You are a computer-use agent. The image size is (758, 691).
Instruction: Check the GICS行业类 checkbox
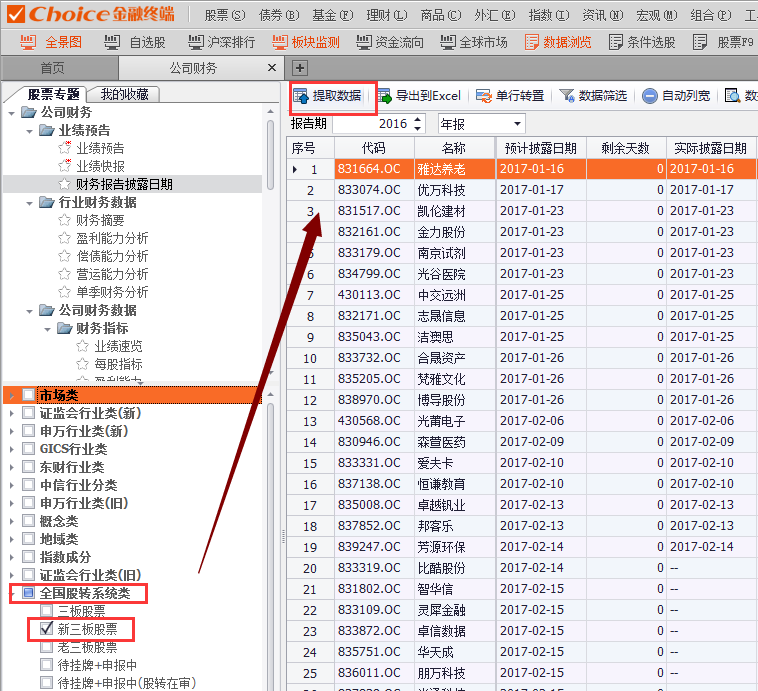(x=29, y=449)
